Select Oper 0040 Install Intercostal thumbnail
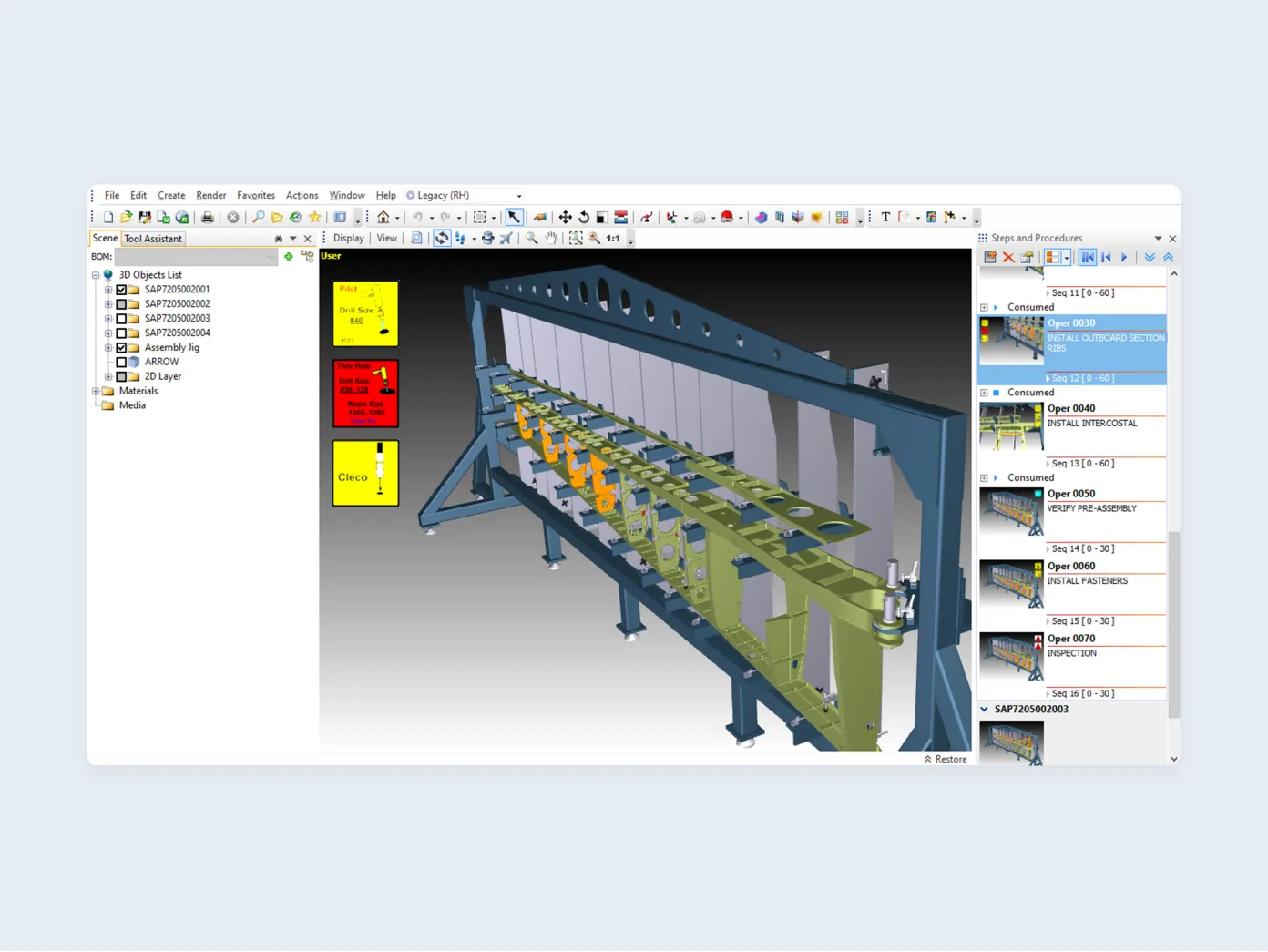Image resolution: width=1268 pixels, height=952 pixels. [1011, 426]
